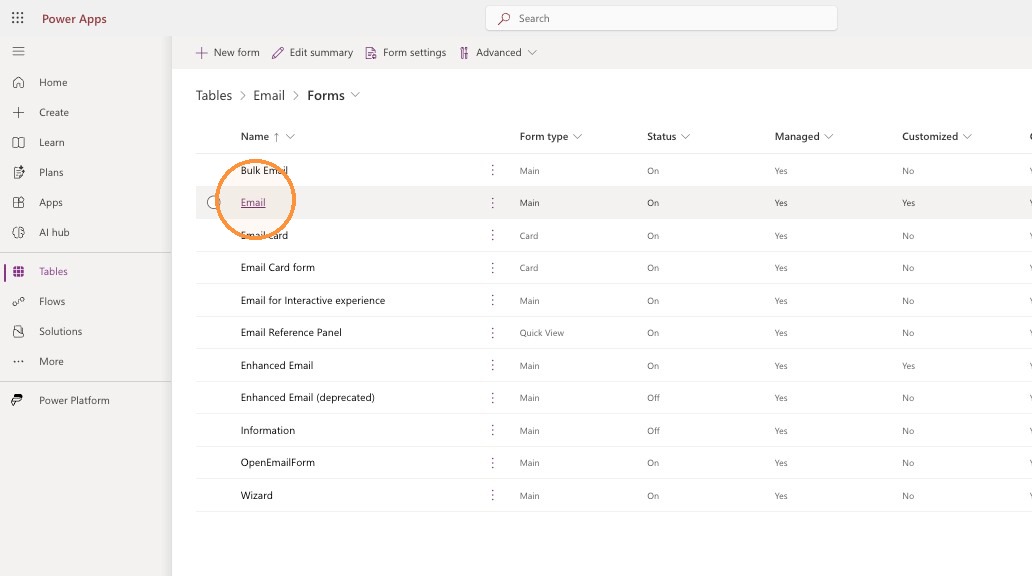Screen dimensions: 1032x576
Task: Expand the Forms breadcrumb dropdown chevron
Action: point(355,95)
